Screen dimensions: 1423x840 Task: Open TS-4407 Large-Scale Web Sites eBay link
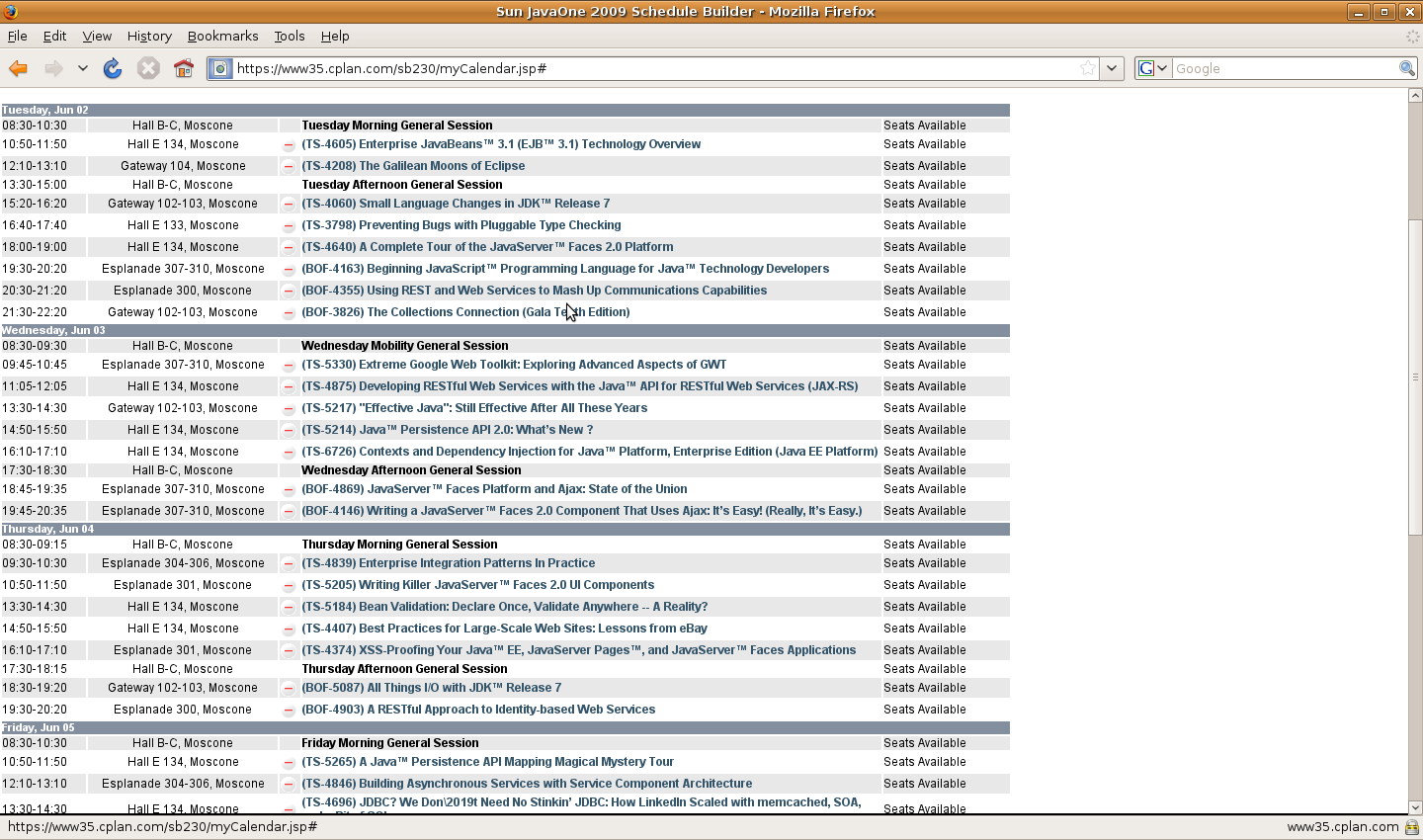tap(504, 629)
